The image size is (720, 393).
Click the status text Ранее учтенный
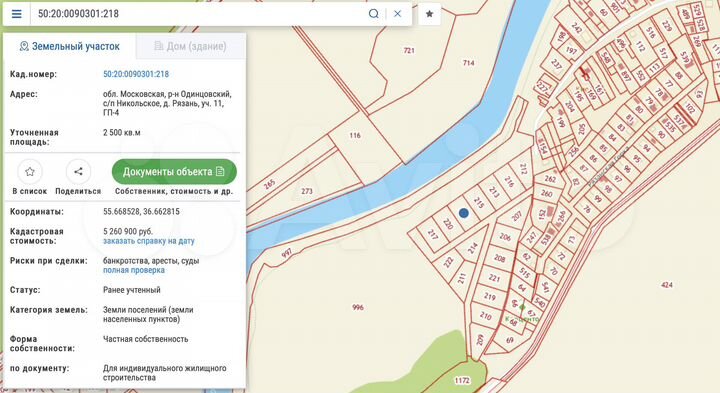[x=132, y=290]
